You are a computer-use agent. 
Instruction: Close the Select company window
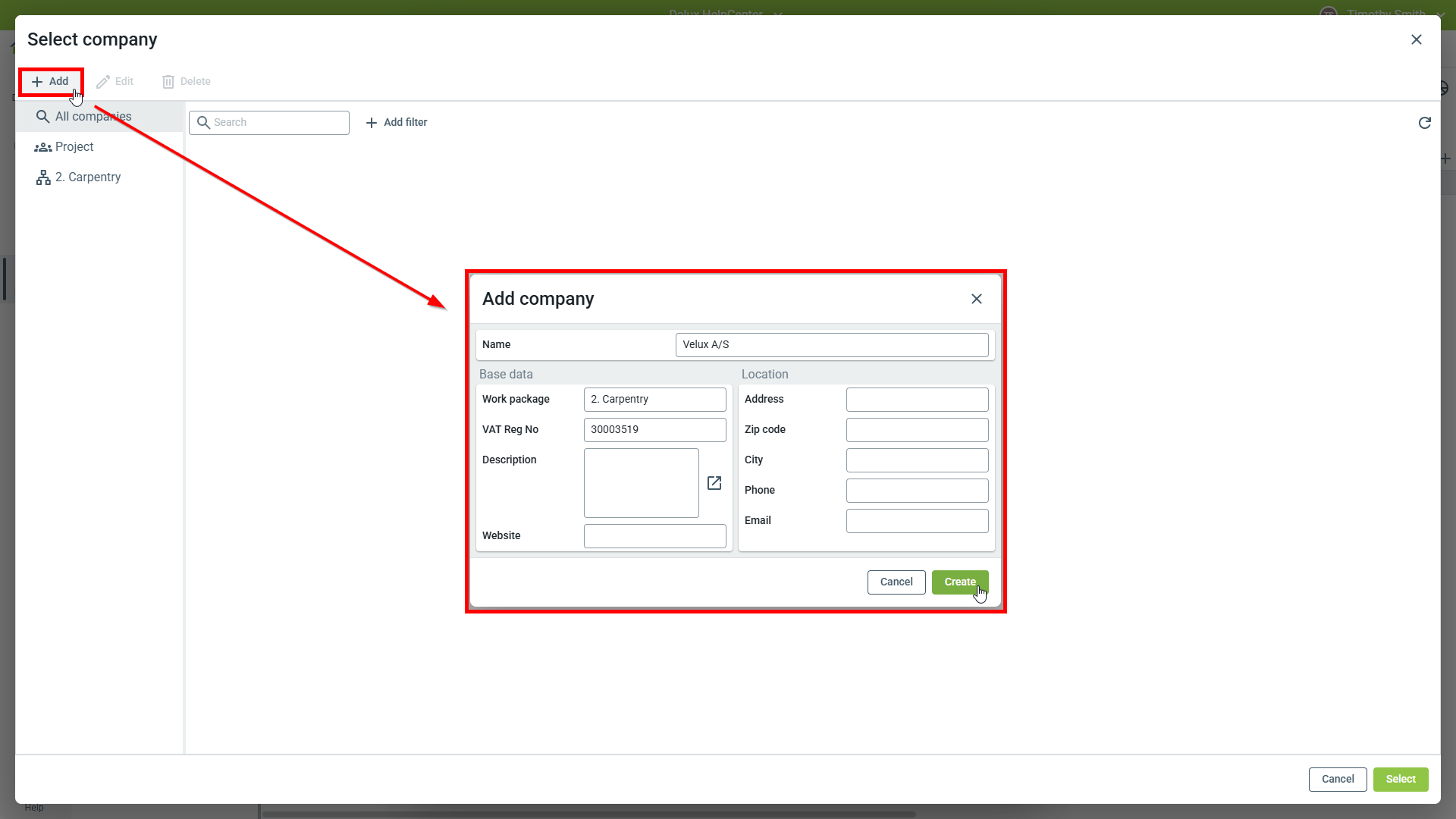pyautogui.click(x=1416, y=39)
